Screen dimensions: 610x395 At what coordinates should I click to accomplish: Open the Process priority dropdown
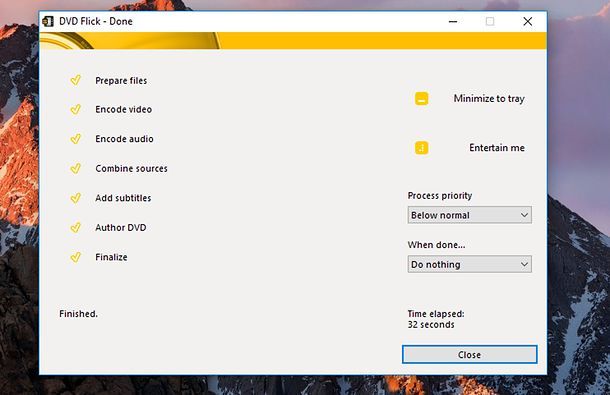pyautogui.click(x=470, y=215)
